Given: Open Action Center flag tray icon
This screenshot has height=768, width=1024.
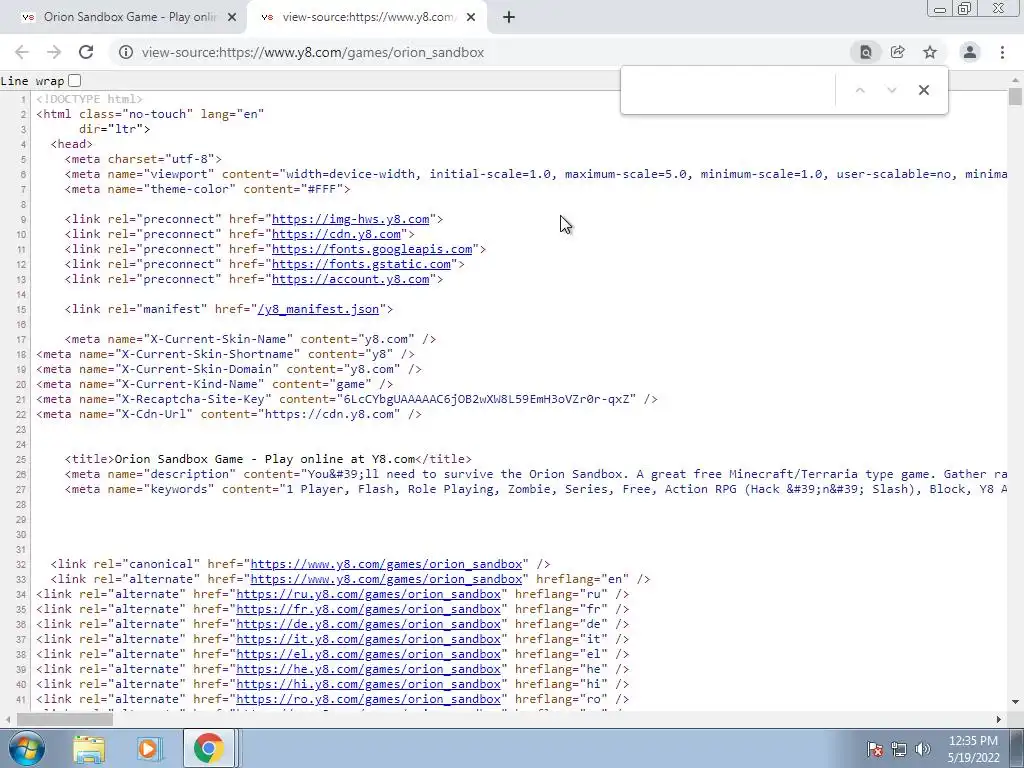Looking at the screenshot, I should 875,749.
